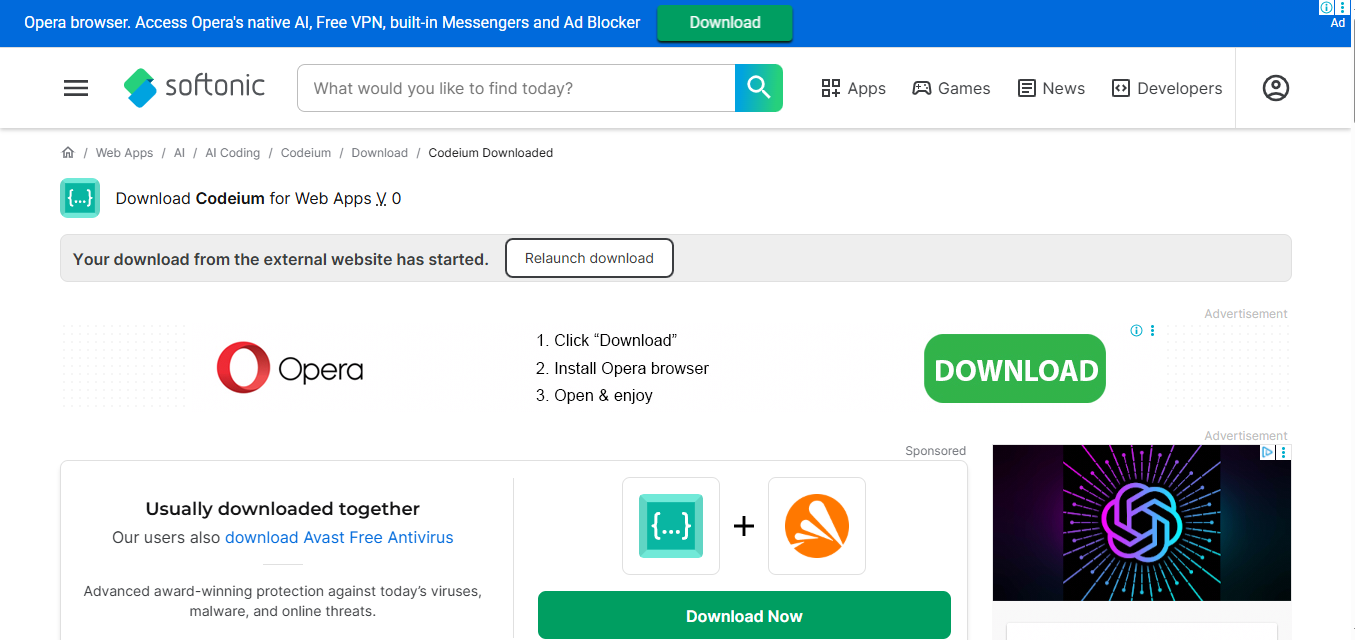Open the Games menu

951,88
